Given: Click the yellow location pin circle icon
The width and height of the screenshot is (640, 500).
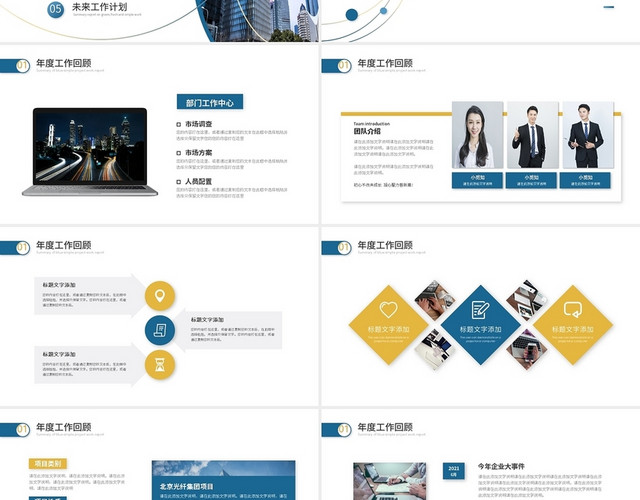Looking at the screenshot, I should pos(160,296).
